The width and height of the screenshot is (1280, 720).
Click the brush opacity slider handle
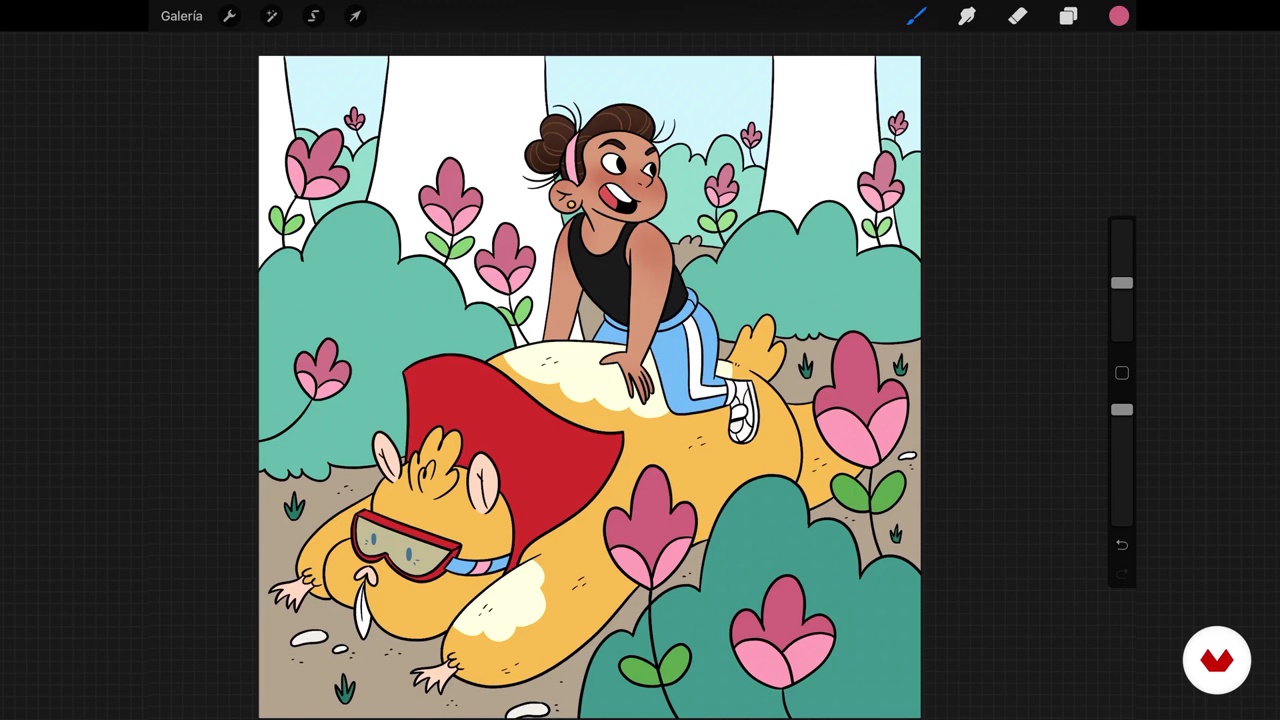pos(1122,410)
